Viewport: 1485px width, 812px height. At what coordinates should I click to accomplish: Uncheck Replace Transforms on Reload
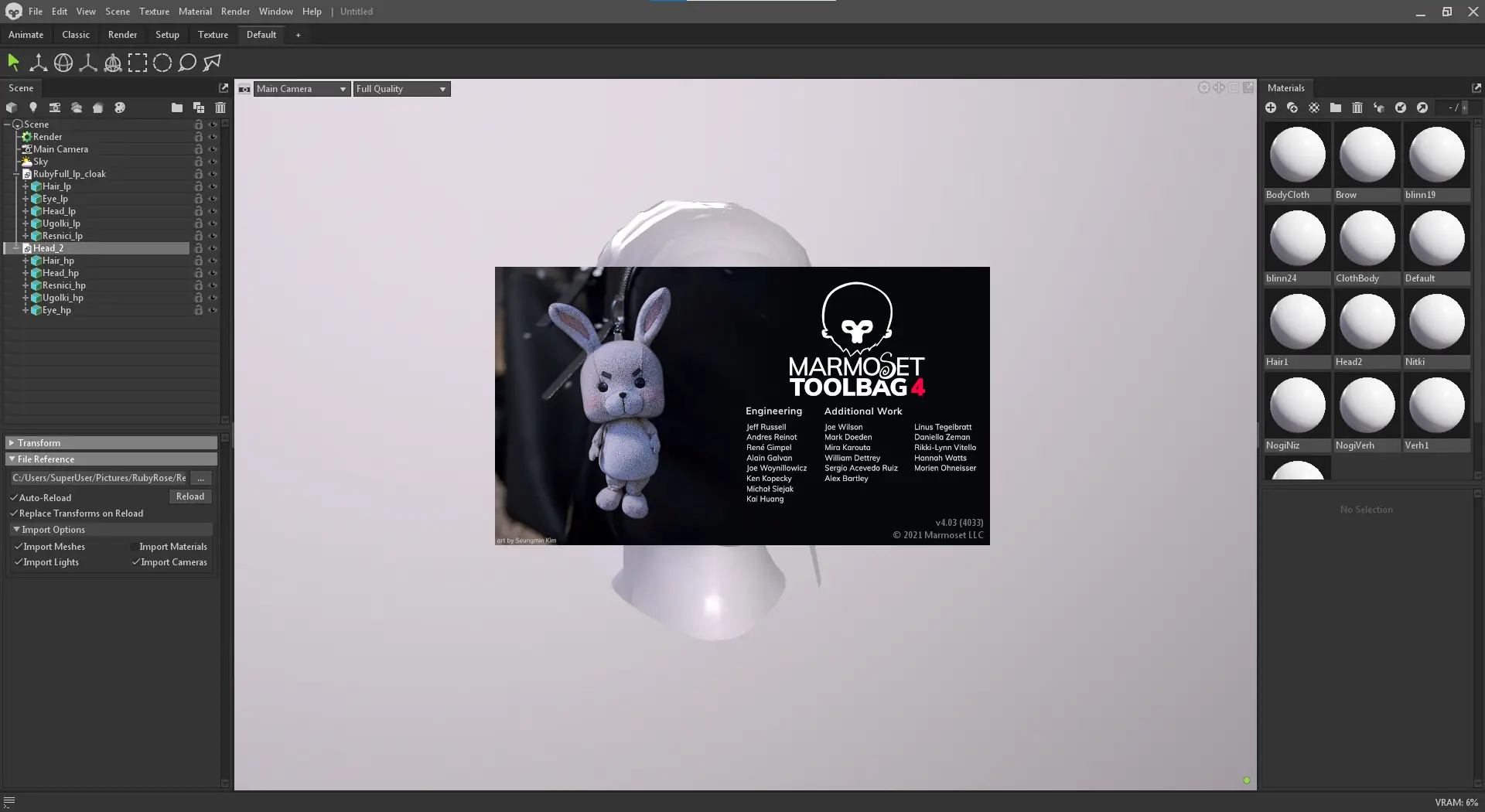pos(14,513)
